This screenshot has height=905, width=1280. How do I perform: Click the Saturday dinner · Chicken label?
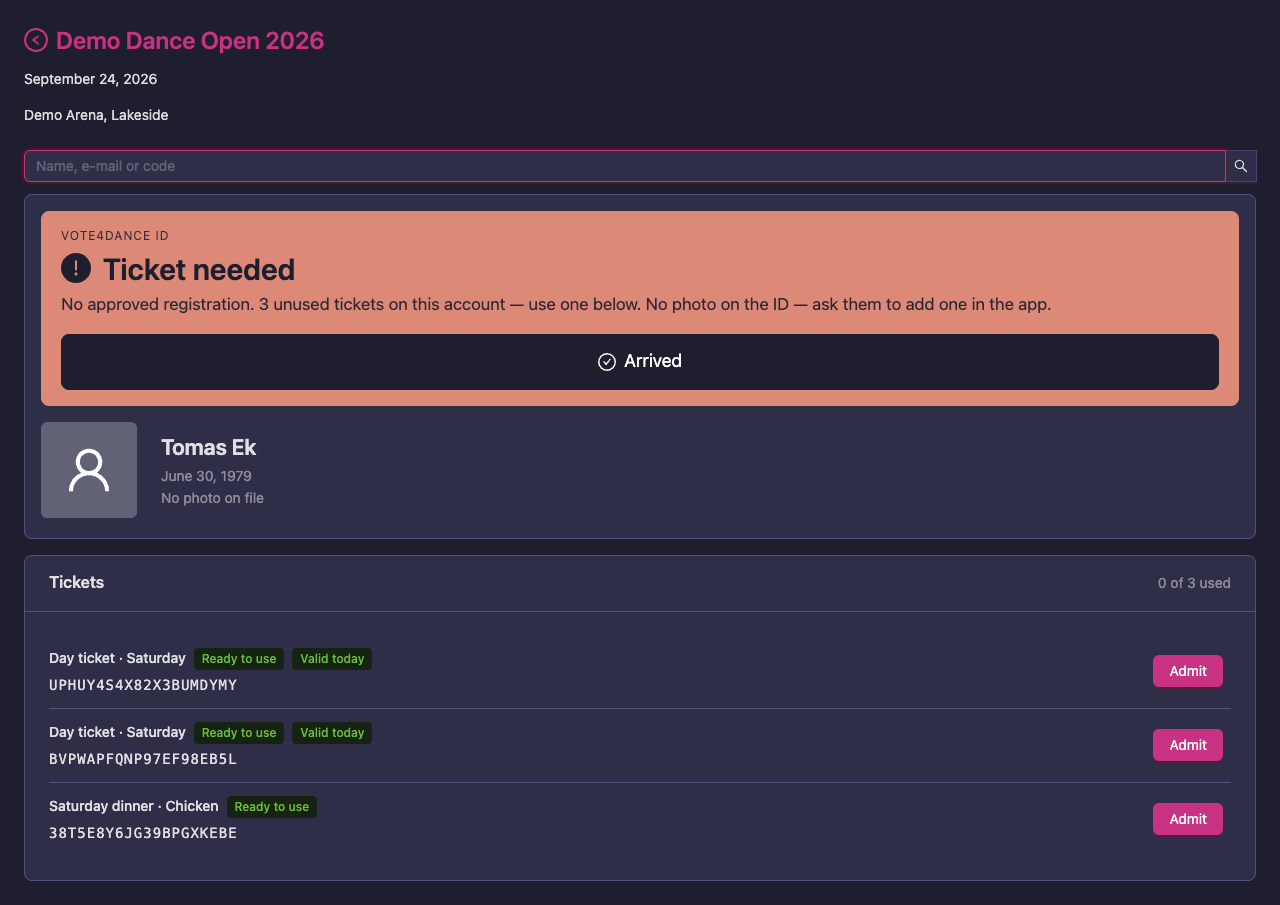click(x=134, y=806)
